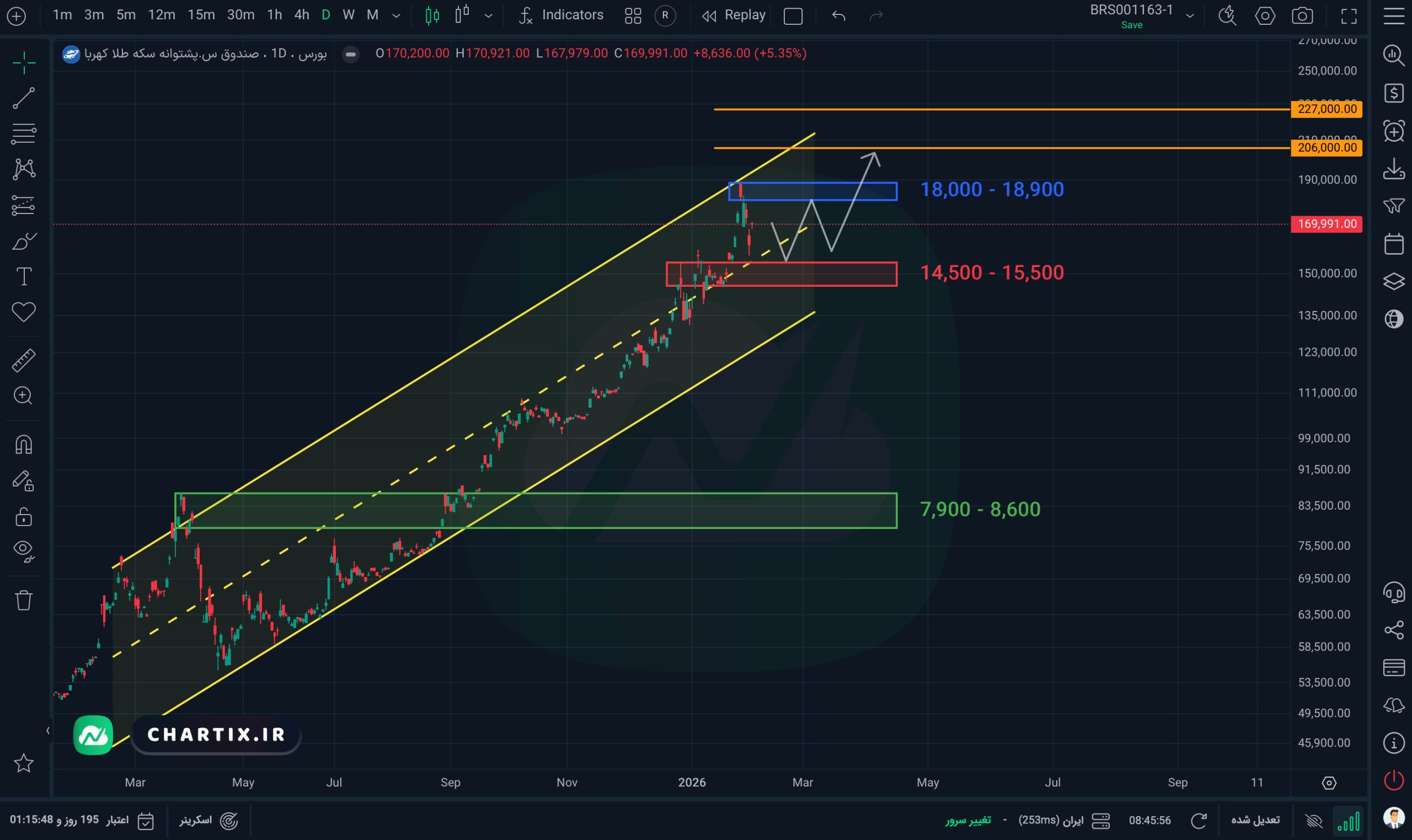Pick the ruler measure tool
This screenshot has height=840, width=1412.
pos(23,360)
